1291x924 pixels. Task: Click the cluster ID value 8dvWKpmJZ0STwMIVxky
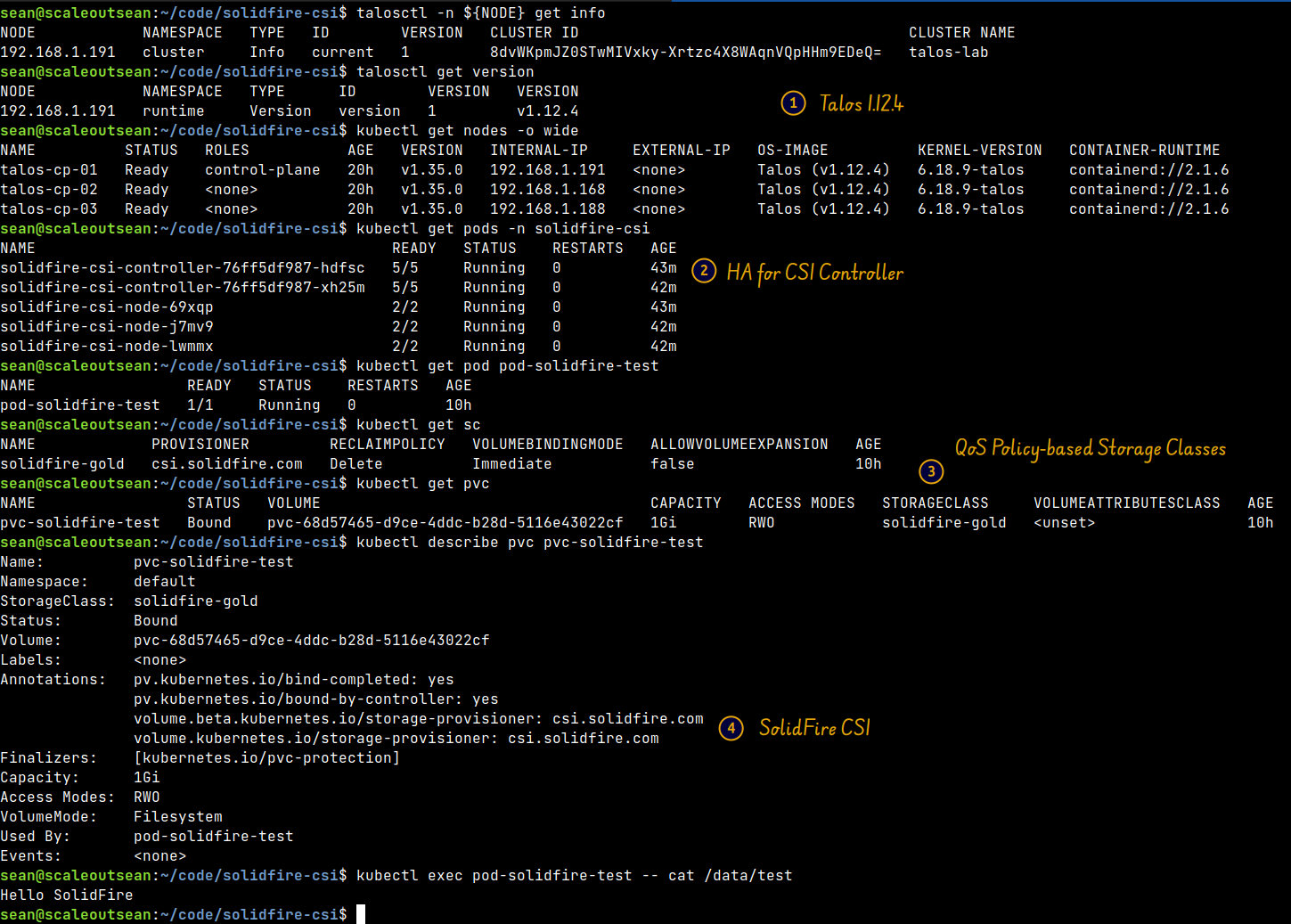pyautogui.click(x=685, y=52)
